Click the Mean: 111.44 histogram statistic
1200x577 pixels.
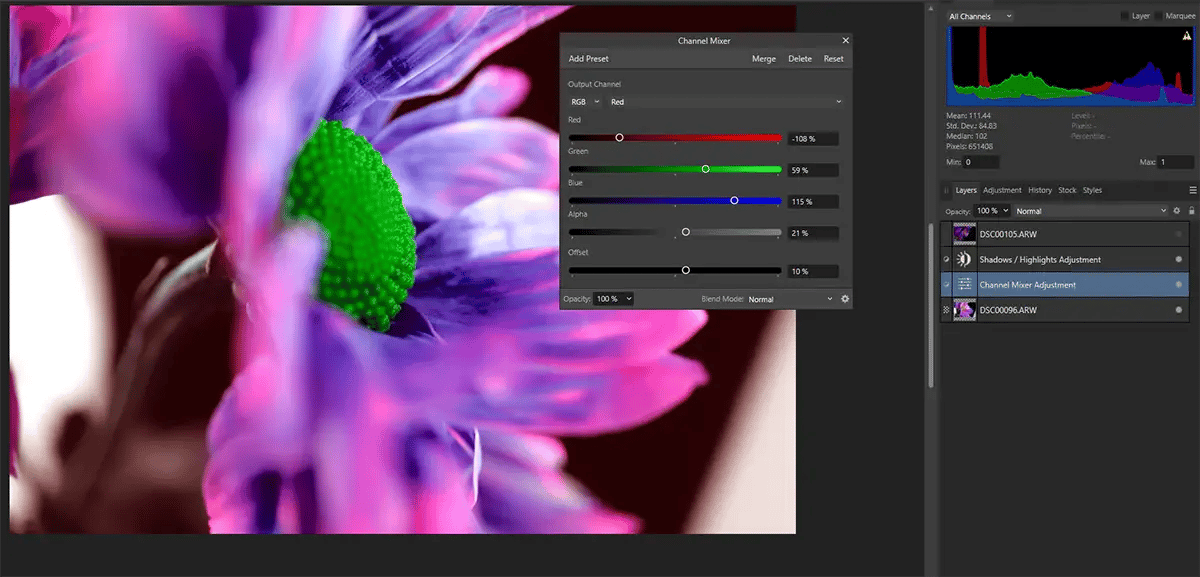pyautogui.click(x=969, y=116)
